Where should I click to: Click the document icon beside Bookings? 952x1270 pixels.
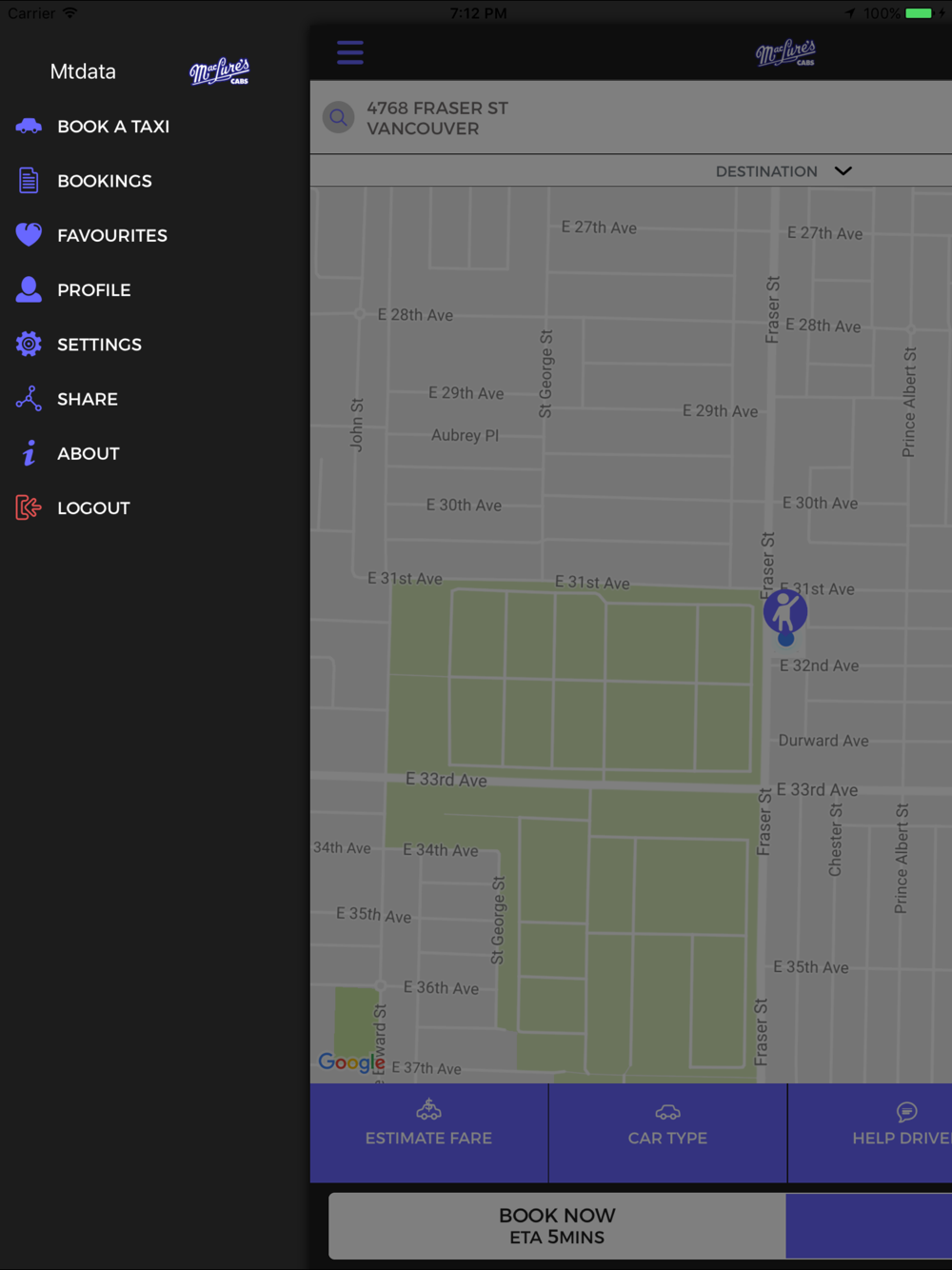tap(29, 180)
